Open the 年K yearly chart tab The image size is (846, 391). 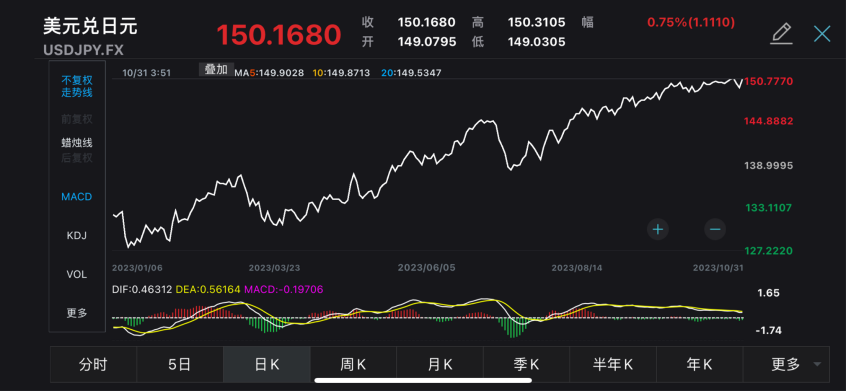(x=699, y=365)
